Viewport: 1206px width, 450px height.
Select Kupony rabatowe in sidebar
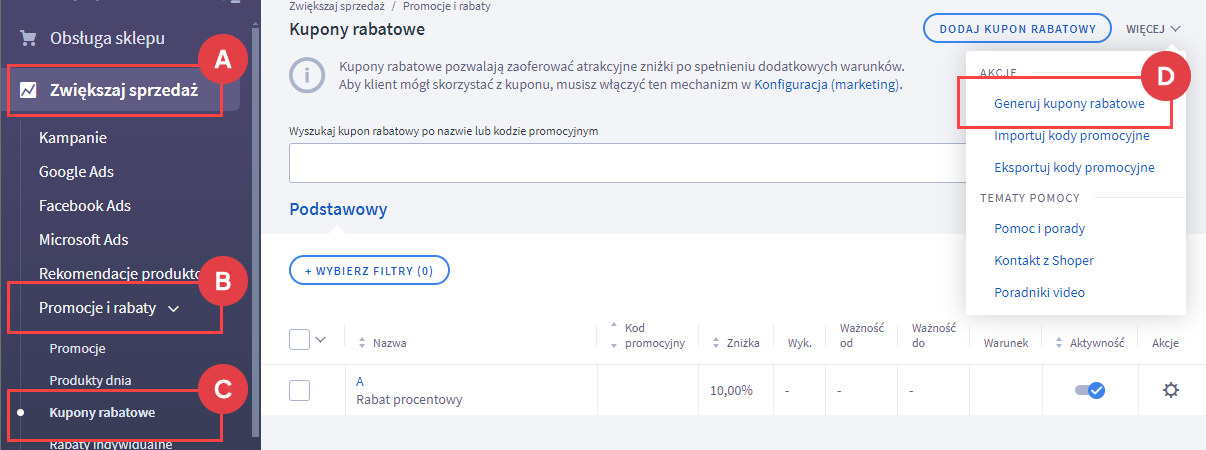click(x=103, y=413)
